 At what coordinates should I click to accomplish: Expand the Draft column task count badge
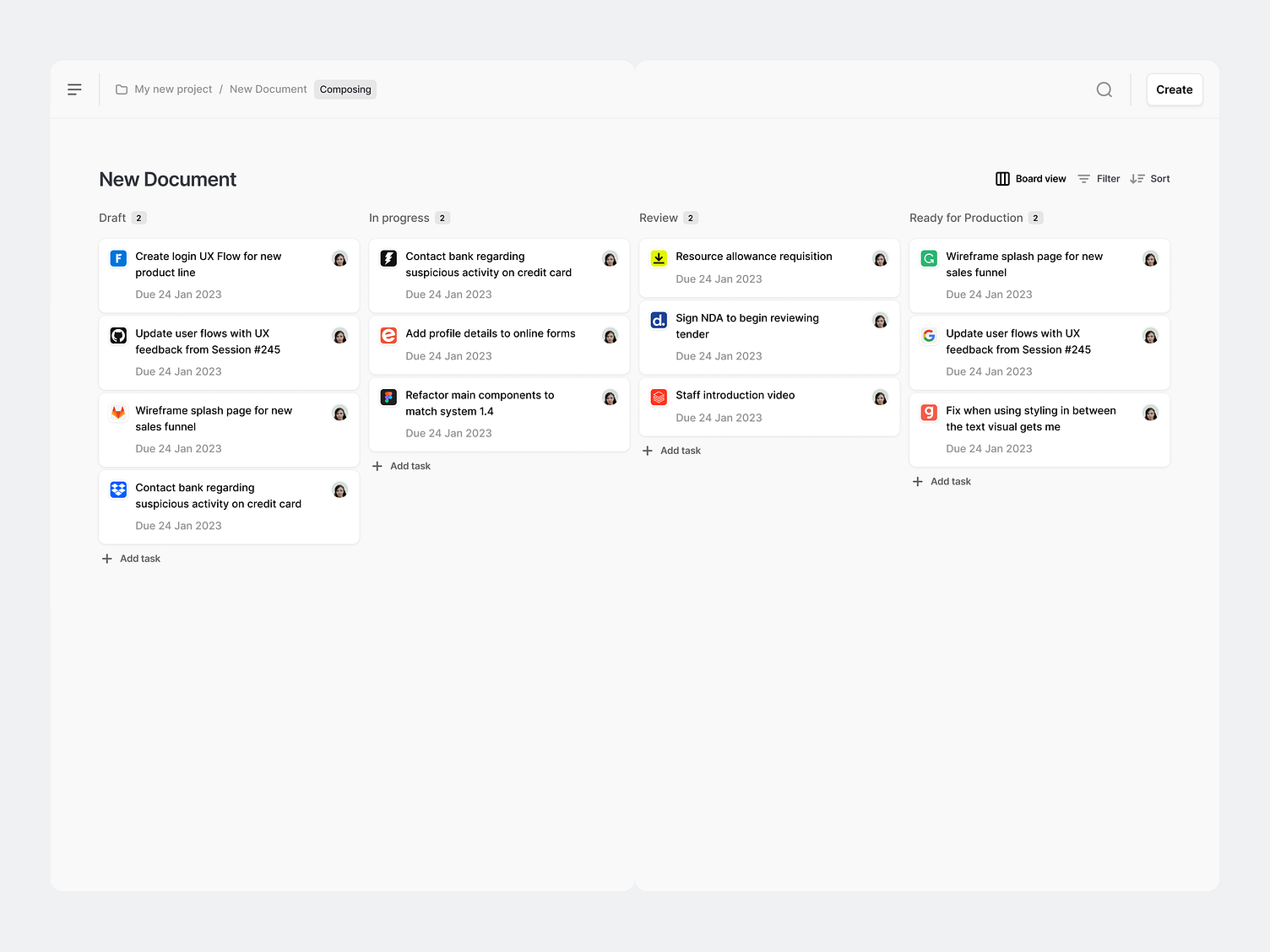(x=139, y=218)
